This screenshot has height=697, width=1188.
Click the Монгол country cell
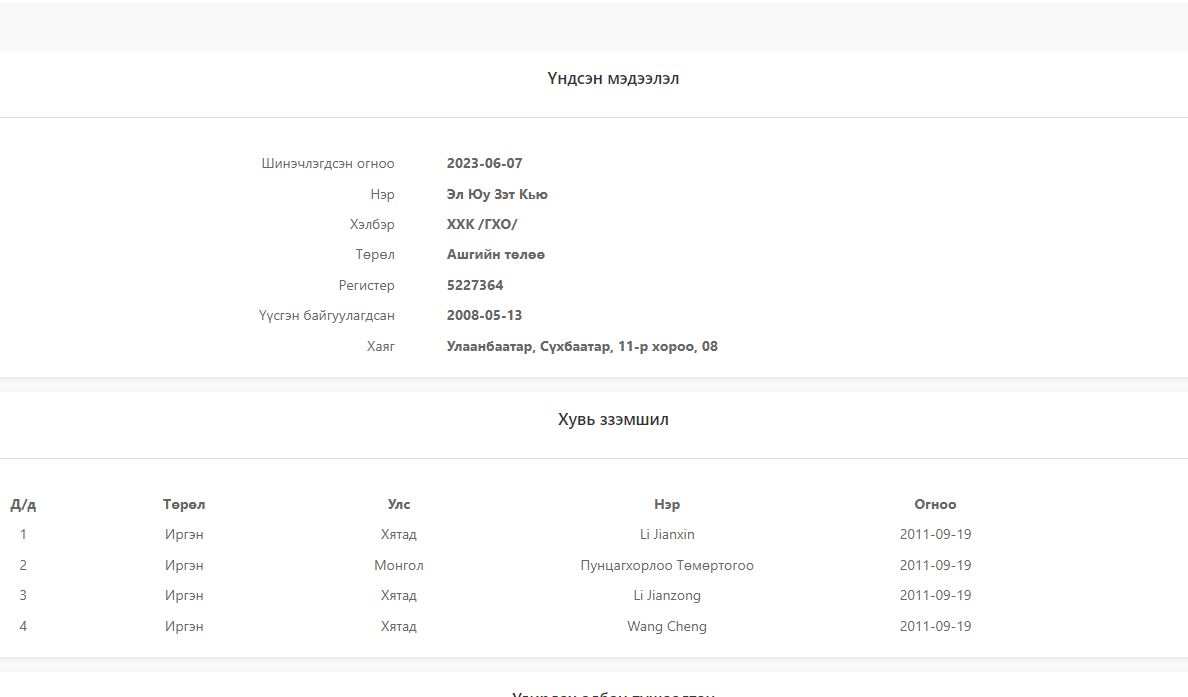pyautogui.click(x=399, y=565)
